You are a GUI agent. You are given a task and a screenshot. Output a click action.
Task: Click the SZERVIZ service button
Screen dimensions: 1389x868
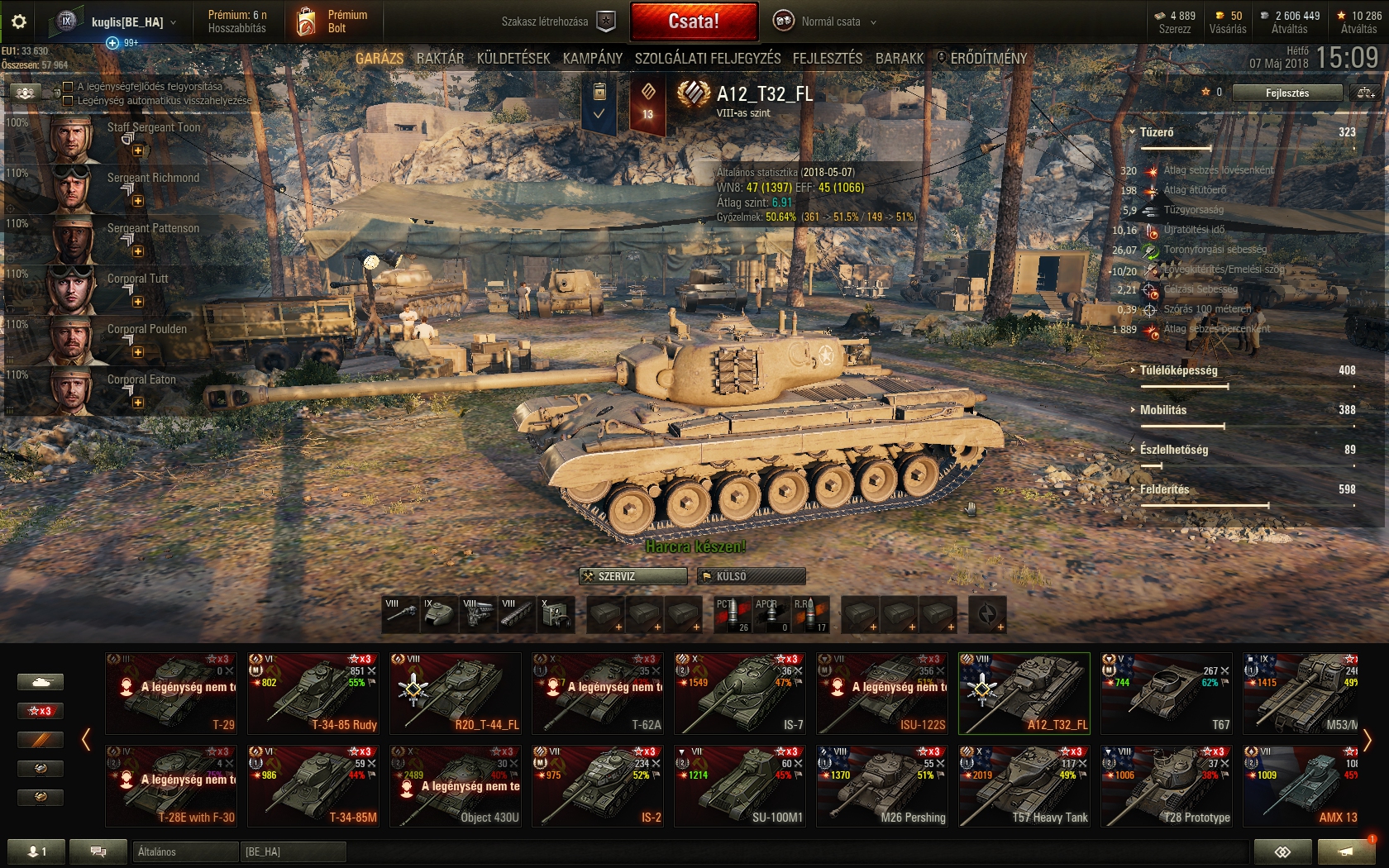[x=633, y=576]
